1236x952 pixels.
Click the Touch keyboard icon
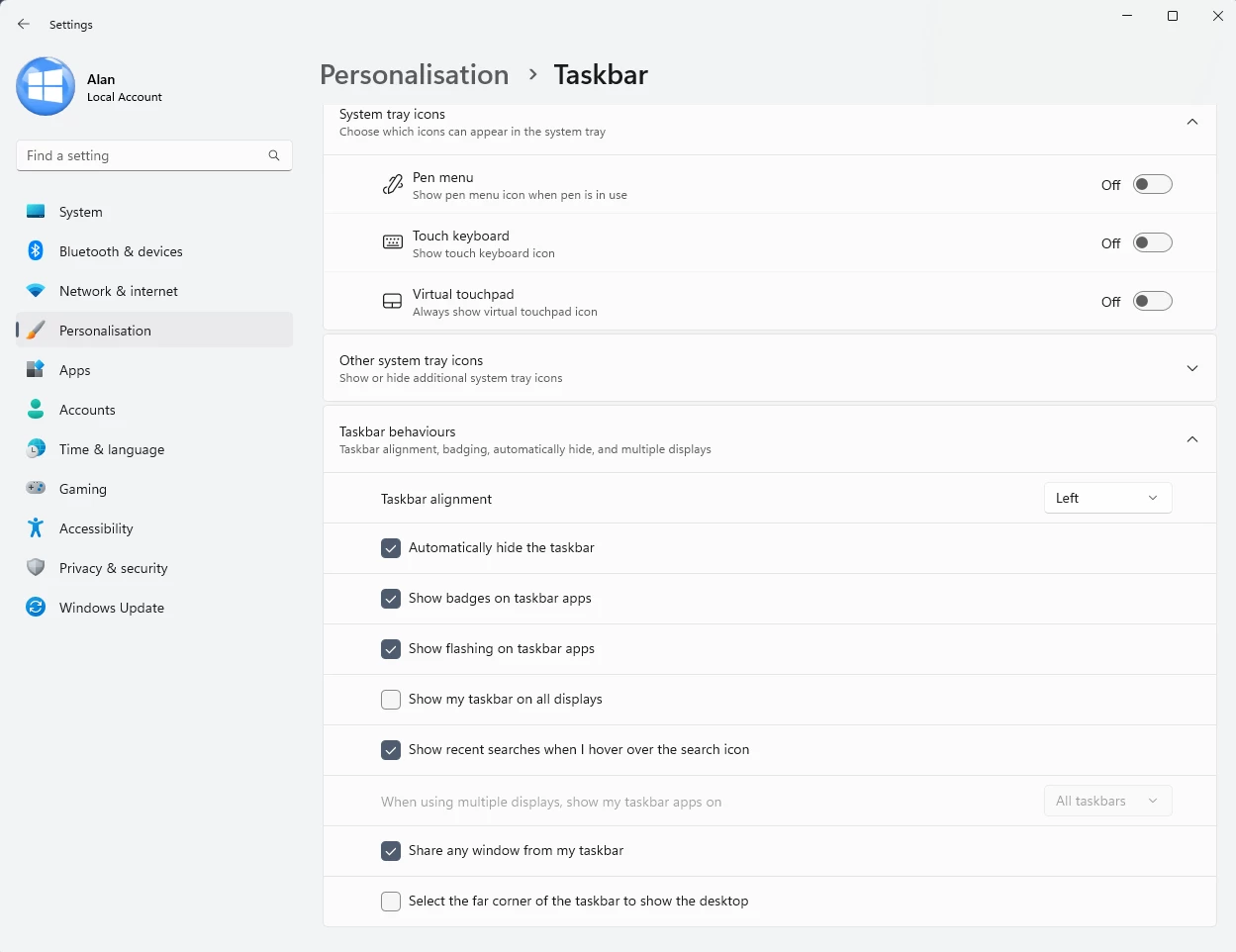[393, 242]
